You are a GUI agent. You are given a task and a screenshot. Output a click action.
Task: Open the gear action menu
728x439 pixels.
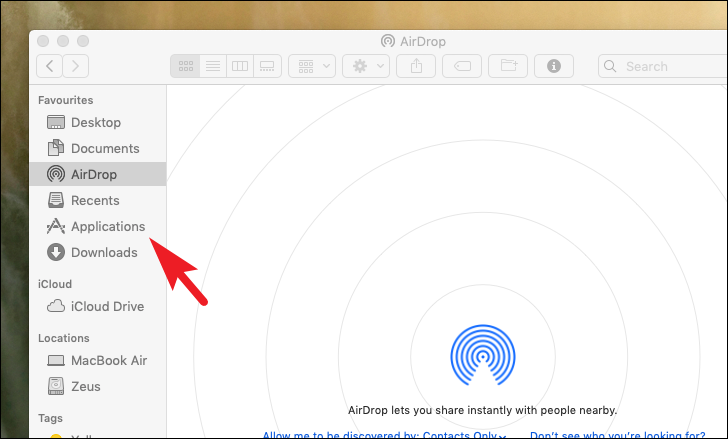coord(366,66)
